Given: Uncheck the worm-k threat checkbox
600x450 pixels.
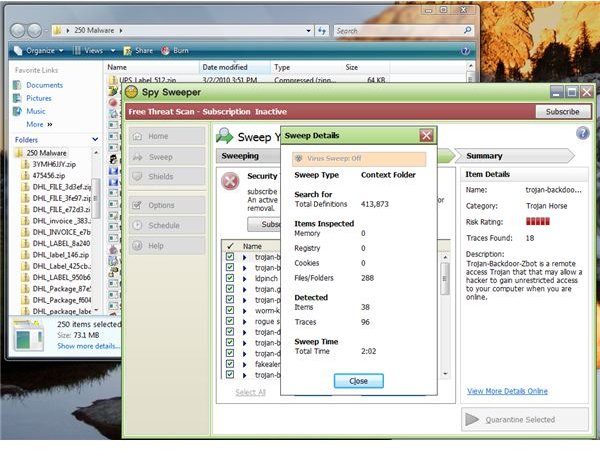Looking at the screenshot, I should coord(230,310).
